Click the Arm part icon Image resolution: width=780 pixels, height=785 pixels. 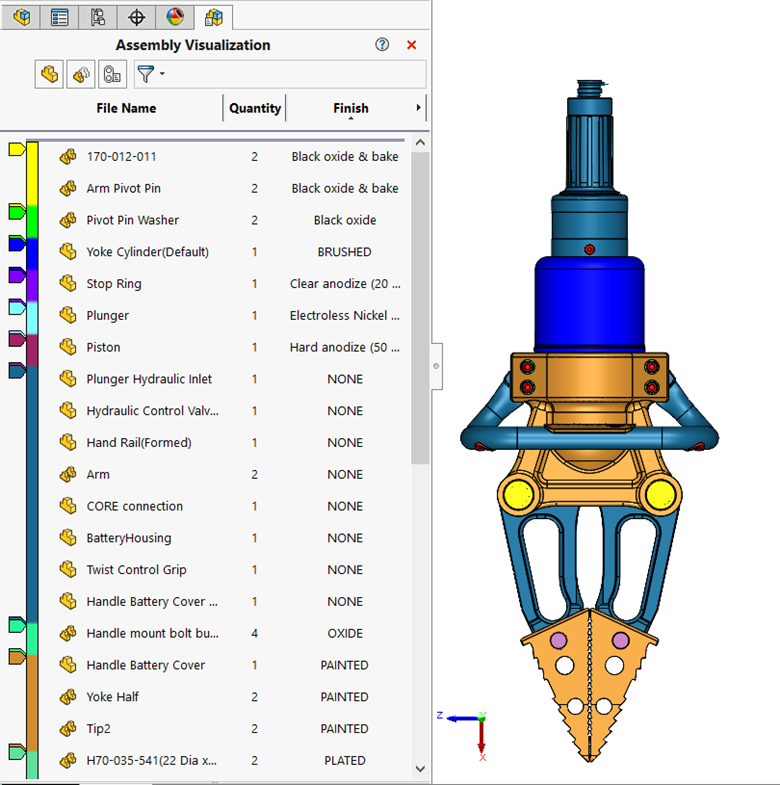(x=68, y=475)
